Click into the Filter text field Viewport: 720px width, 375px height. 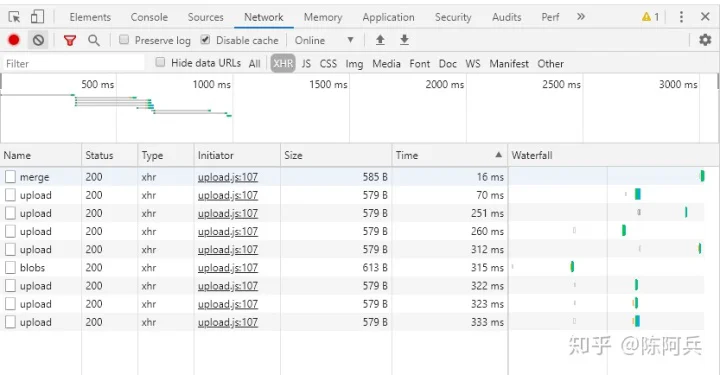pos(73,63)
